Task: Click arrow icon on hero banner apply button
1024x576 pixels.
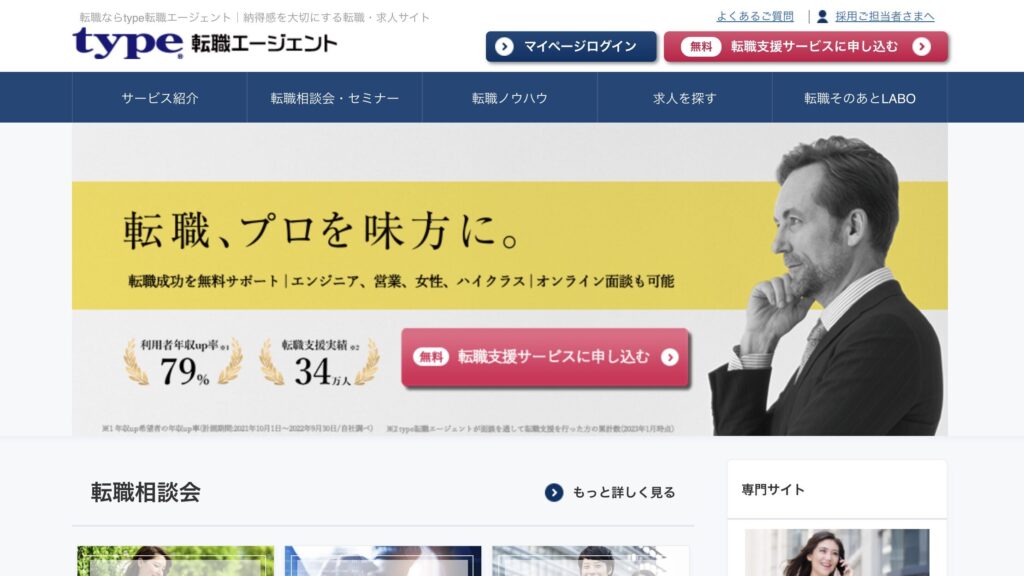Action: pos(669,357)
